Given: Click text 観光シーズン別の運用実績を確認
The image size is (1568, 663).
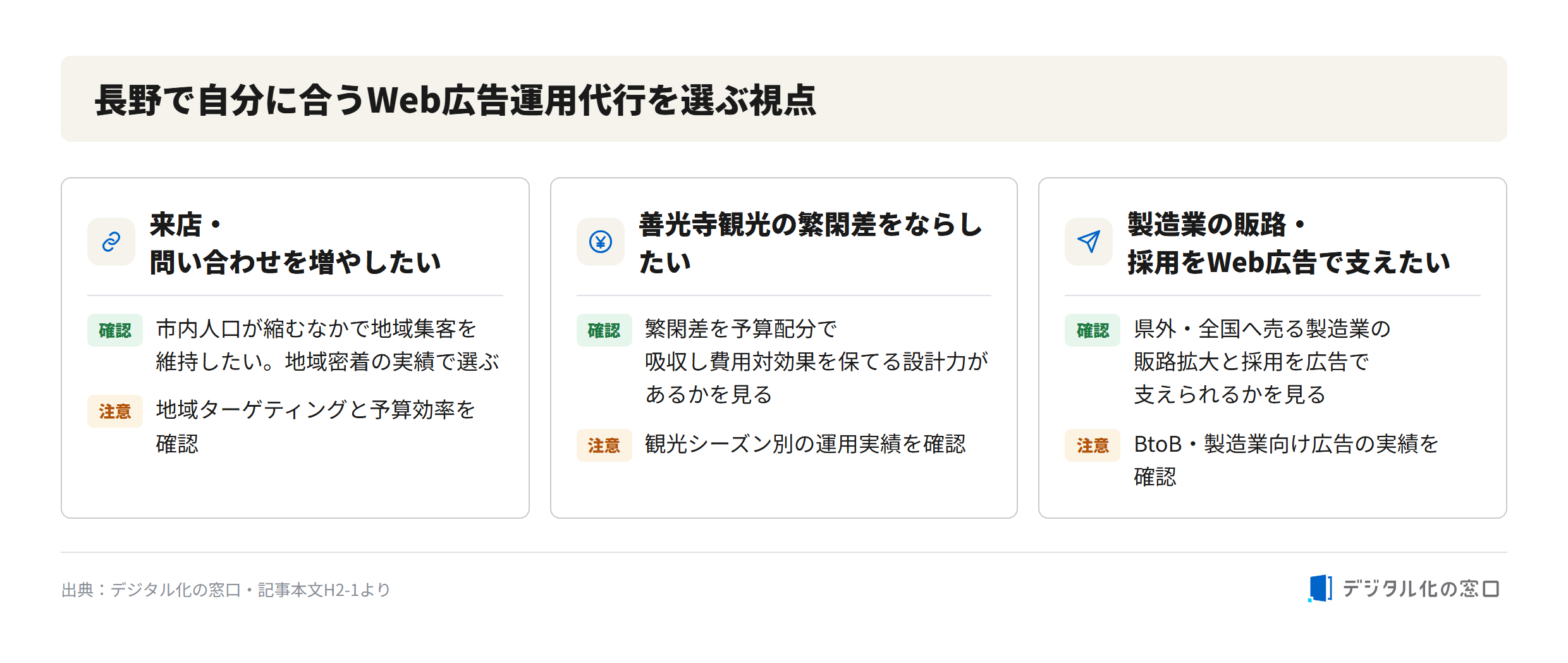Looking at the screenshot, I should (x=805, y=444).
